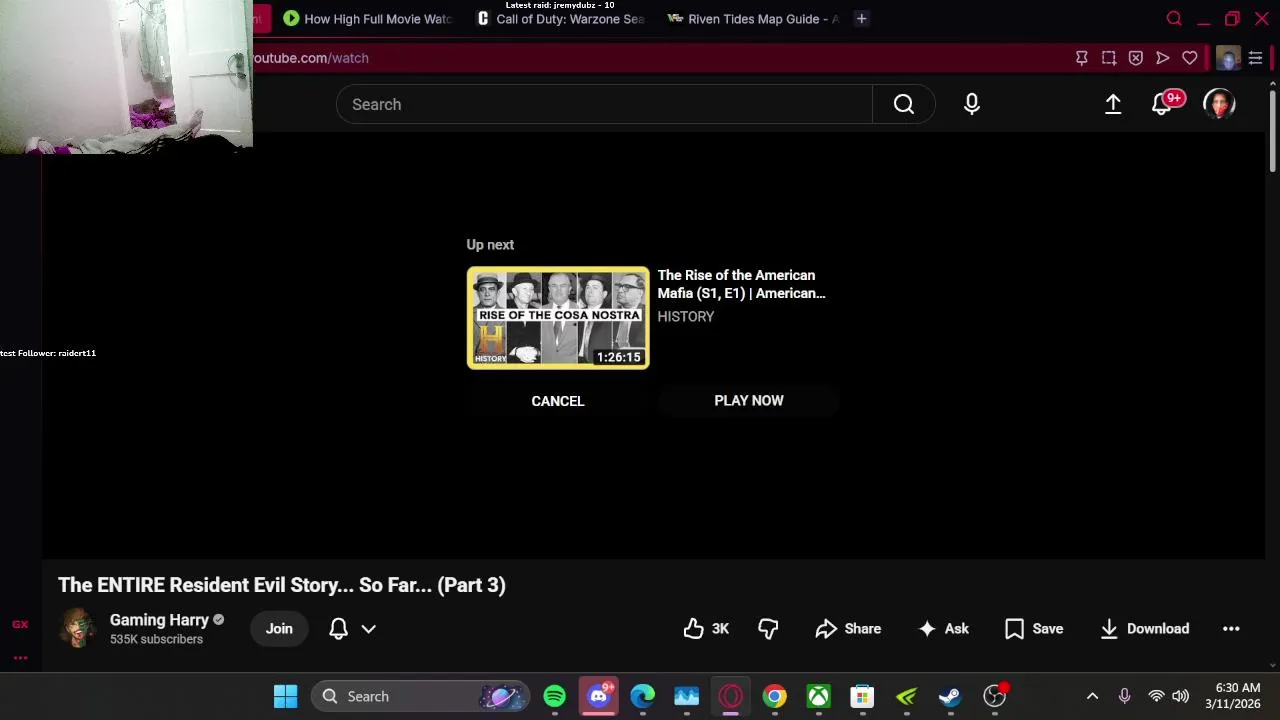Open Opera sidebar three-dot settings

coord(20,658)
